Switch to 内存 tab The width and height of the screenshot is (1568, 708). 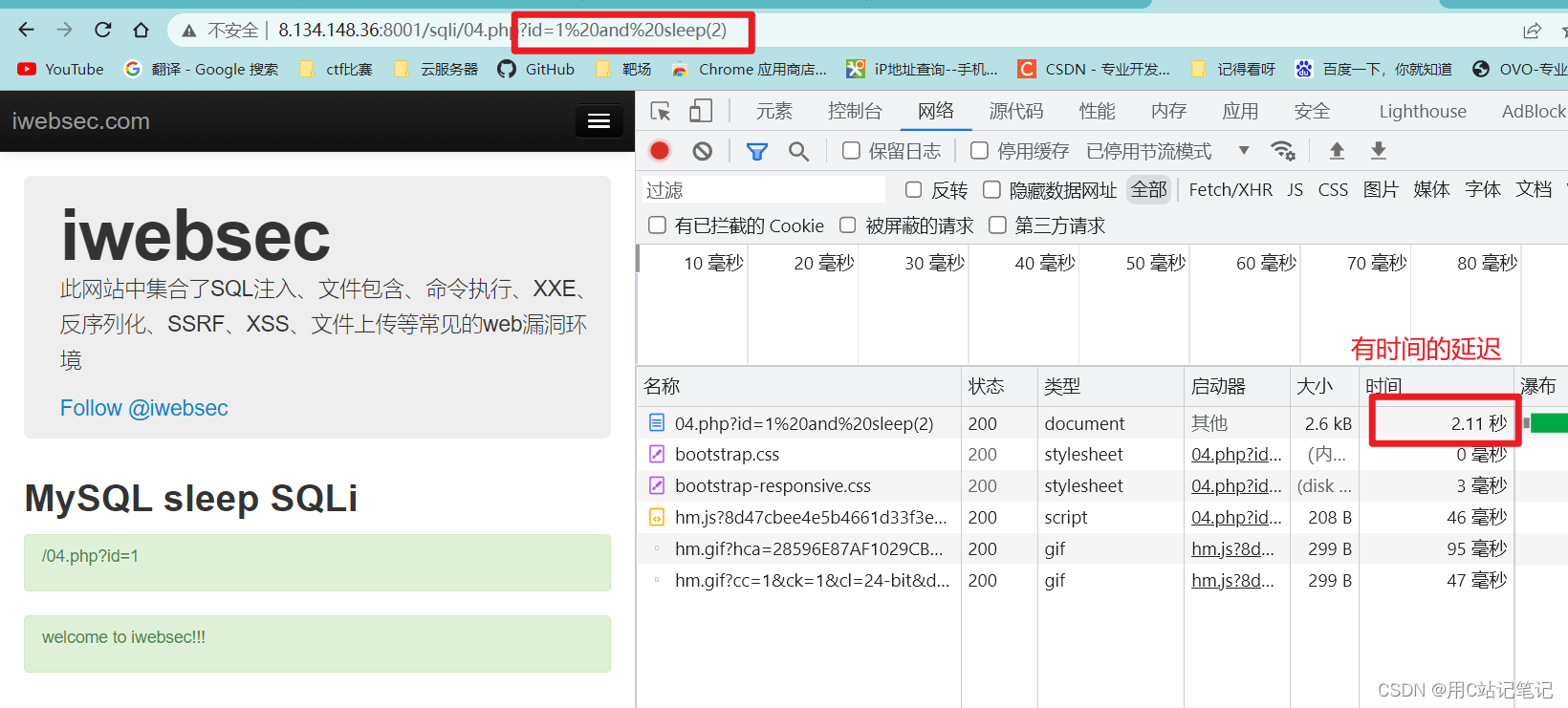click(x=1168, y=112)
